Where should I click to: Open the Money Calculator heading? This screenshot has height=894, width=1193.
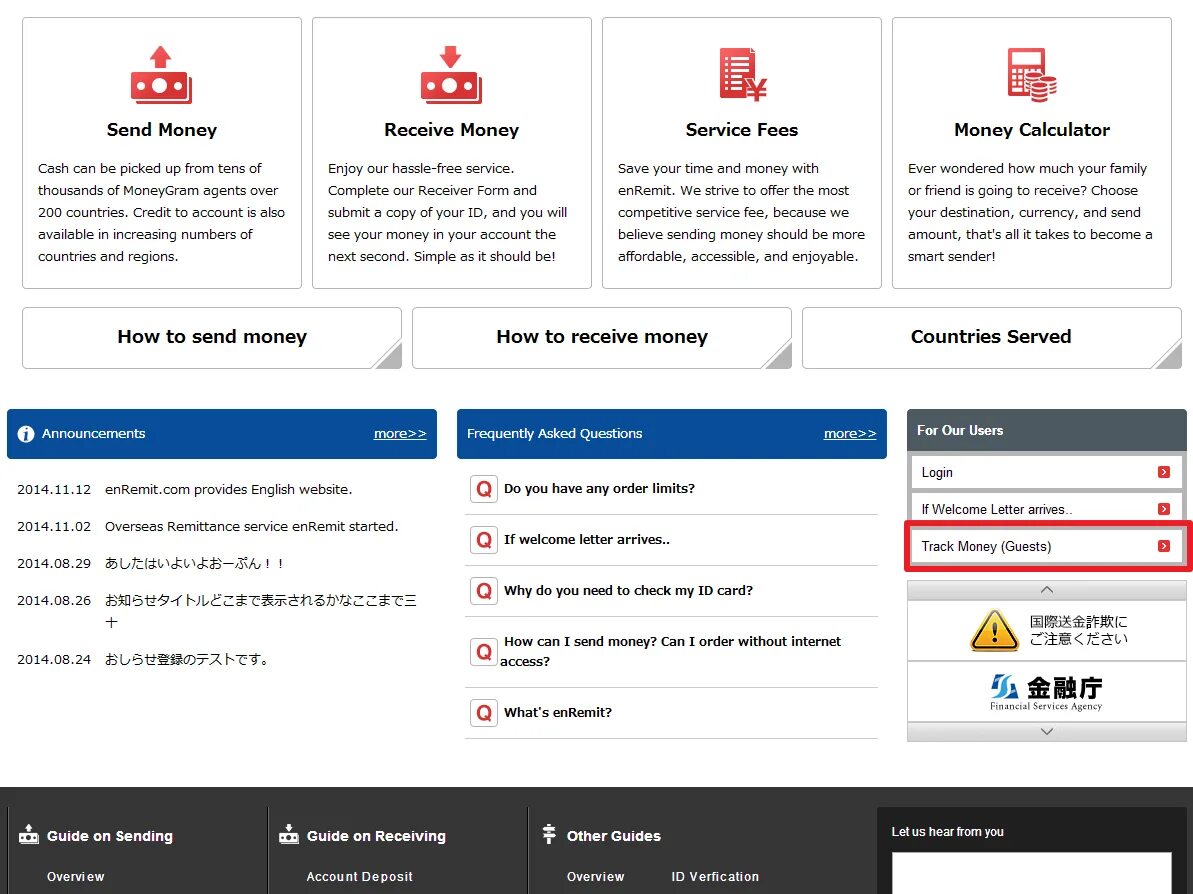(x=1032, y=130)
